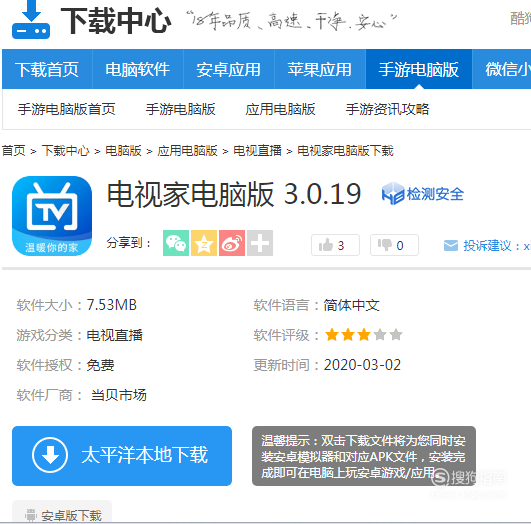Open the 微信小 nav tab
Image resolution: width=531 pixels, height=524 pixels.
pos(502,69)
